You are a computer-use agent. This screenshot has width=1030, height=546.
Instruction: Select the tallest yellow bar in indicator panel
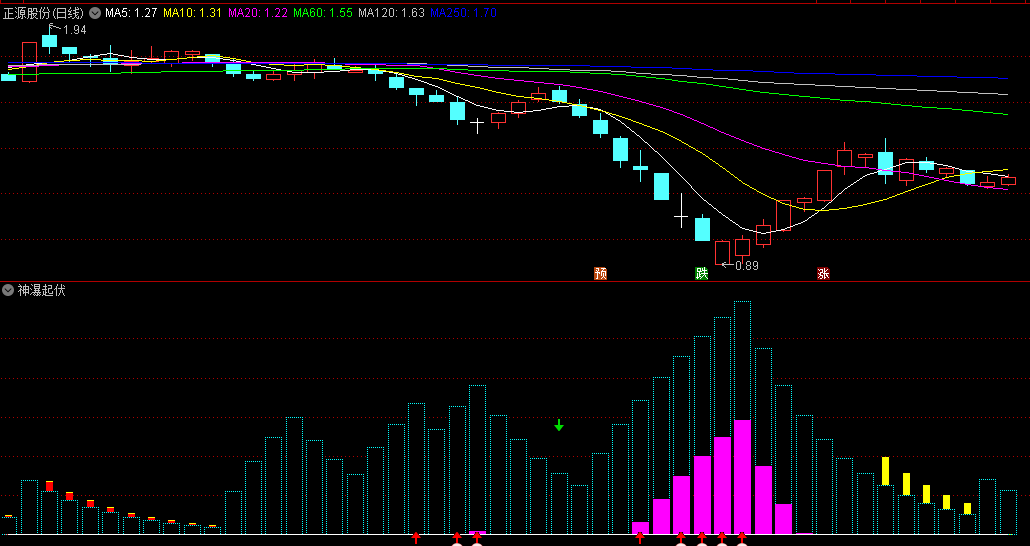click(885, 471)
